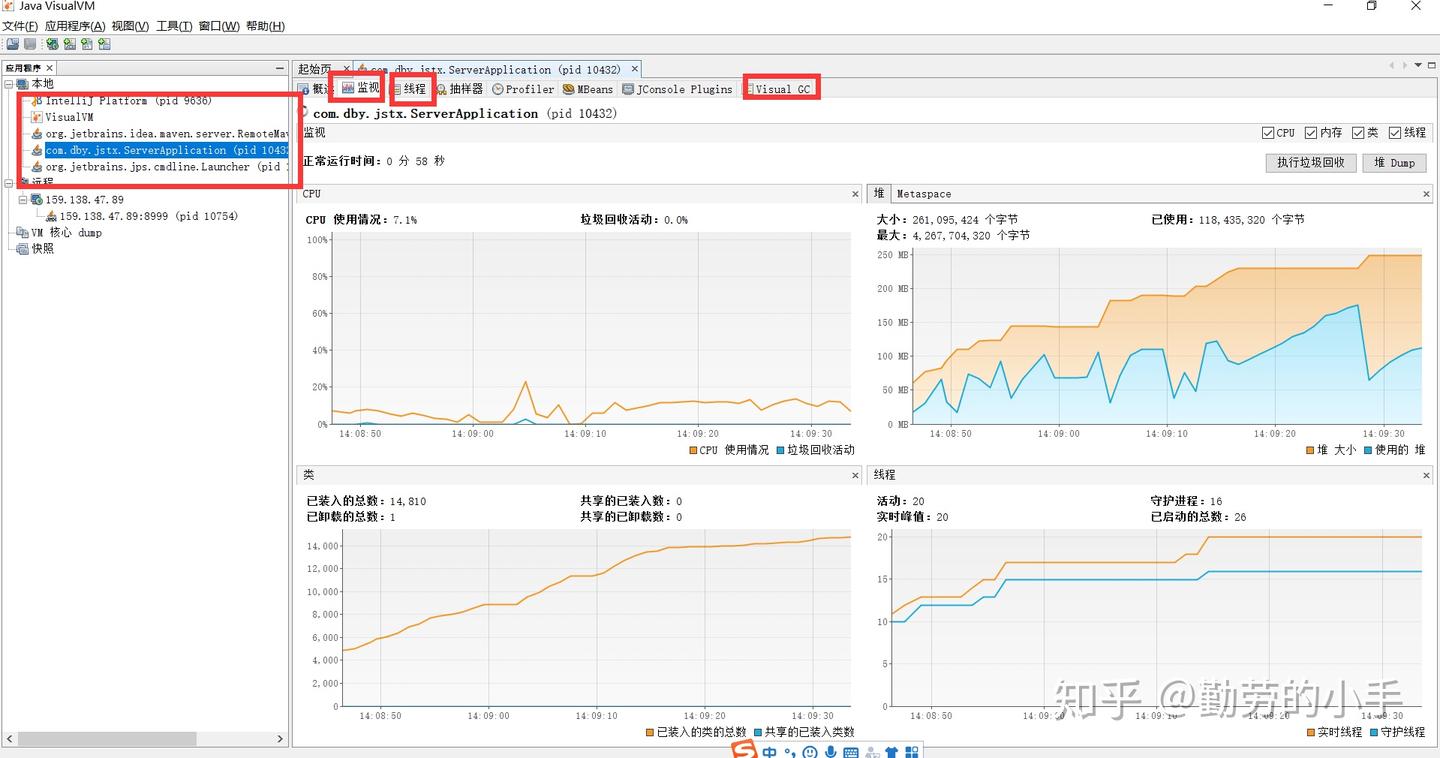Click the 执行垃圾回收 button
1440x758 pixels.
click(1310, 162)
